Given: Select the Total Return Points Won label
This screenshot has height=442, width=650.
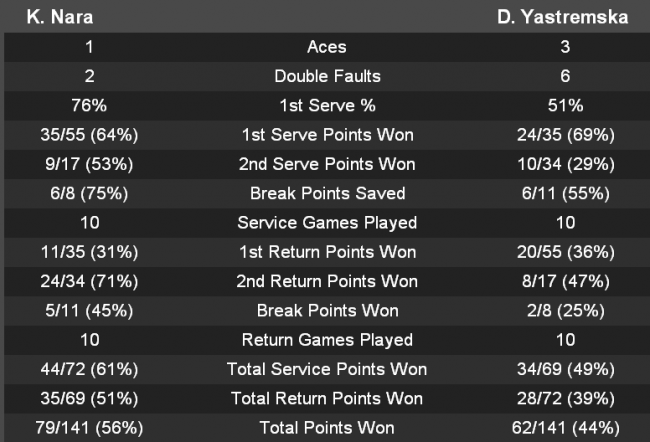Looking at the screenshot, I should (327, 399).
